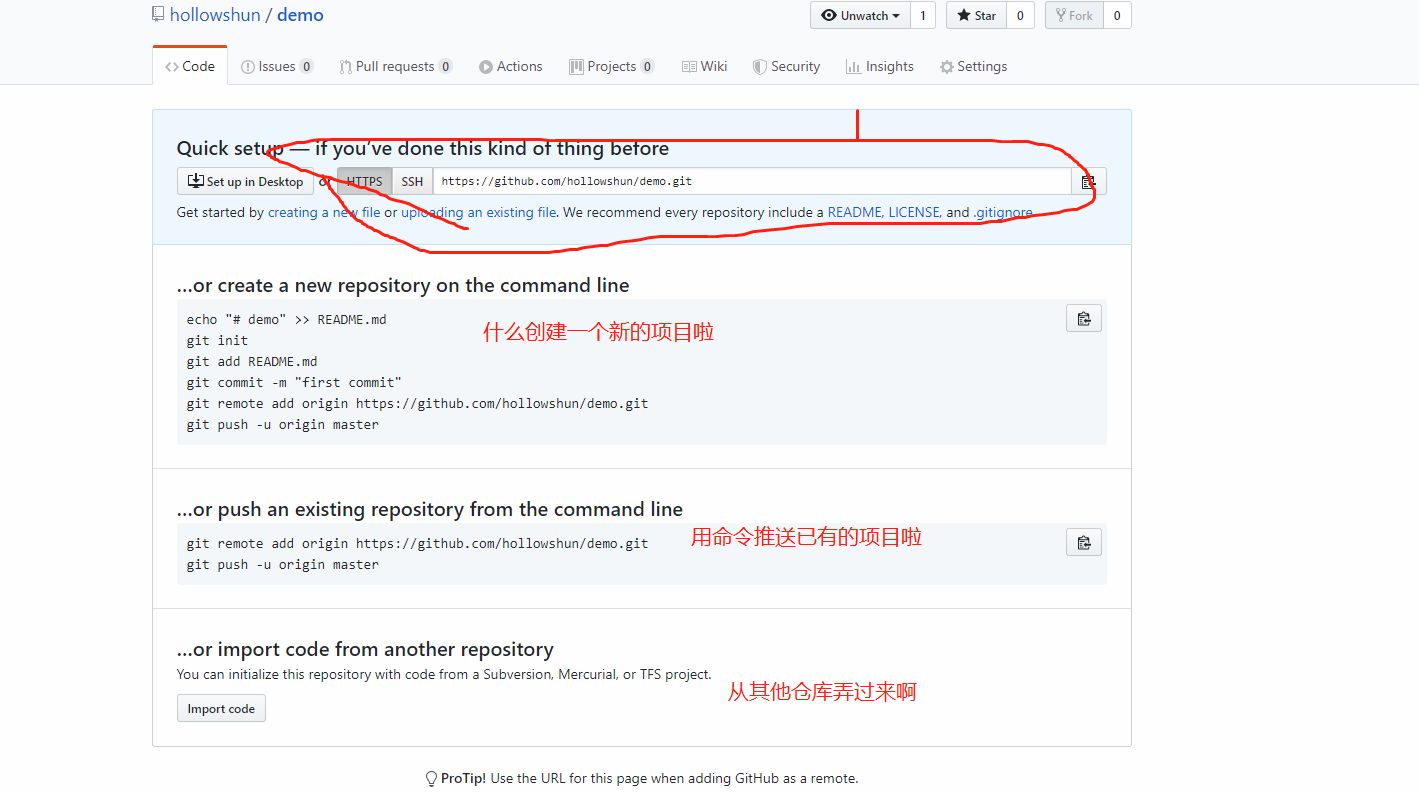
Task: Click the watchers count 1
Action: (x=923, y=15)
